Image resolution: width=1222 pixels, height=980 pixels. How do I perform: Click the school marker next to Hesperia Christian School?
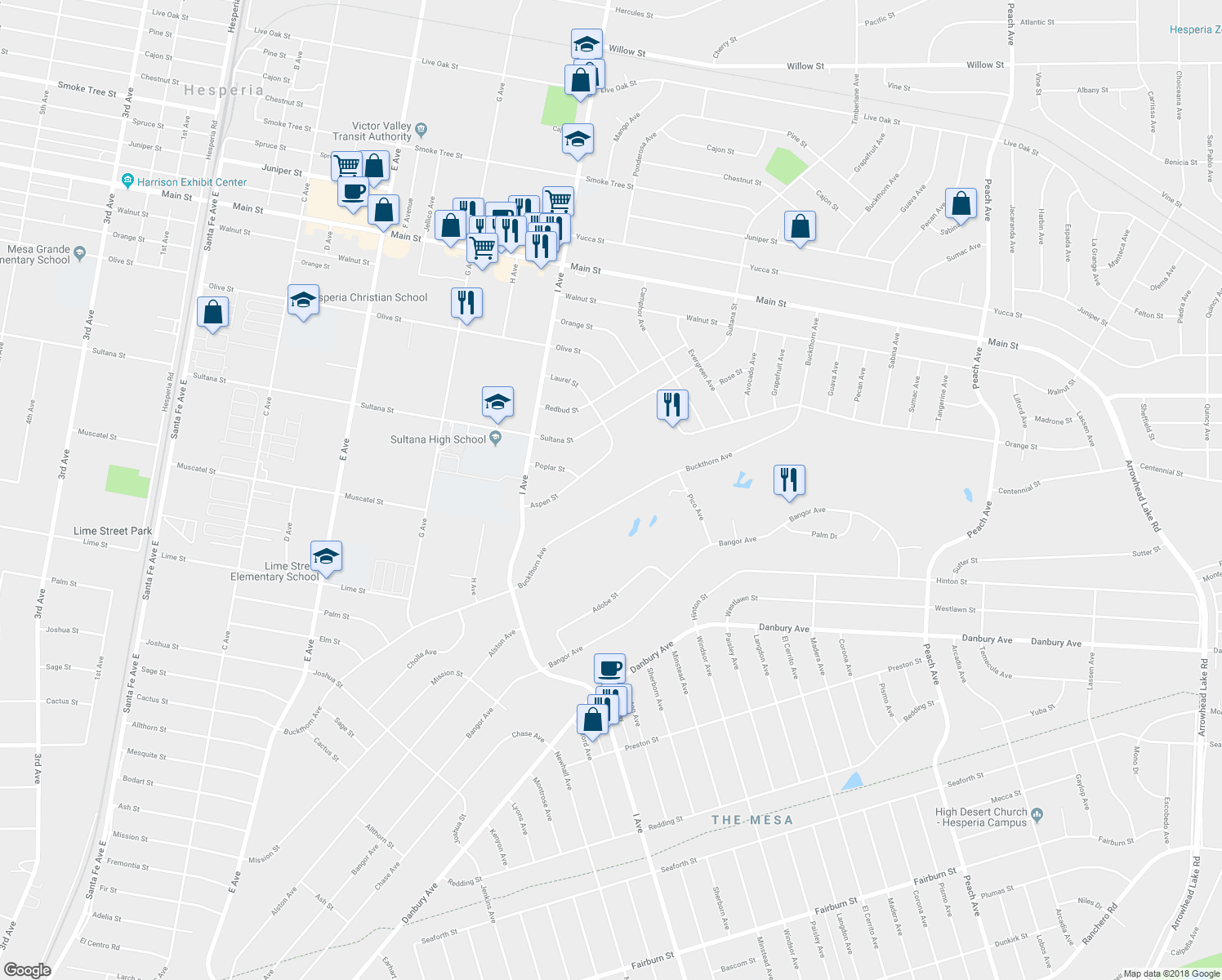click(303, 301)
